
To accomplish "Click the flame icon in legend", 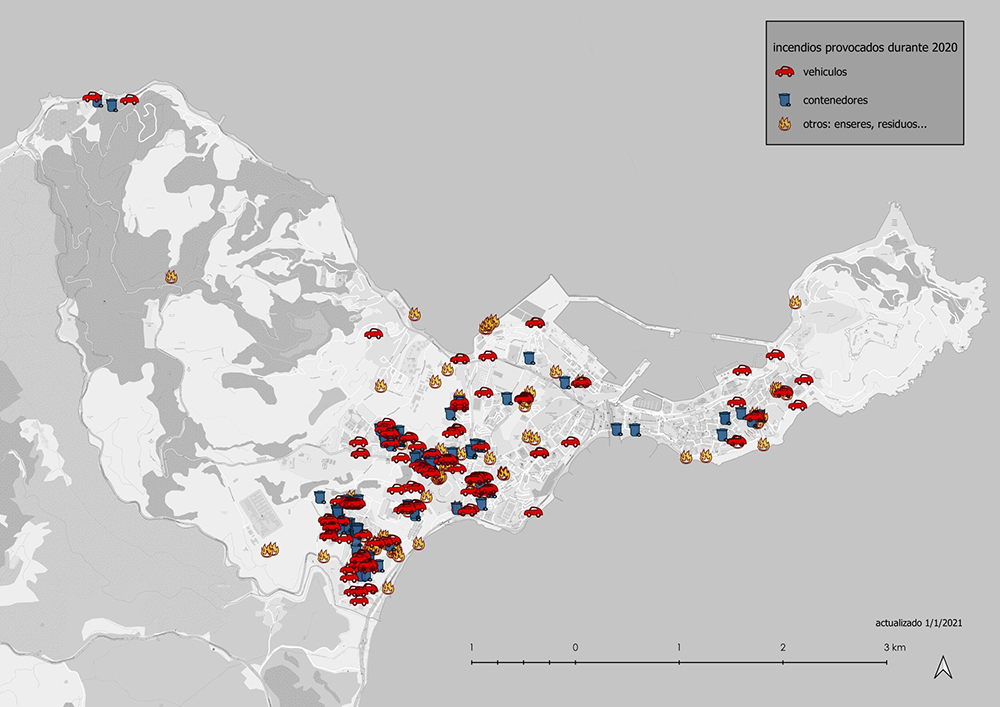I will (784, 124).
